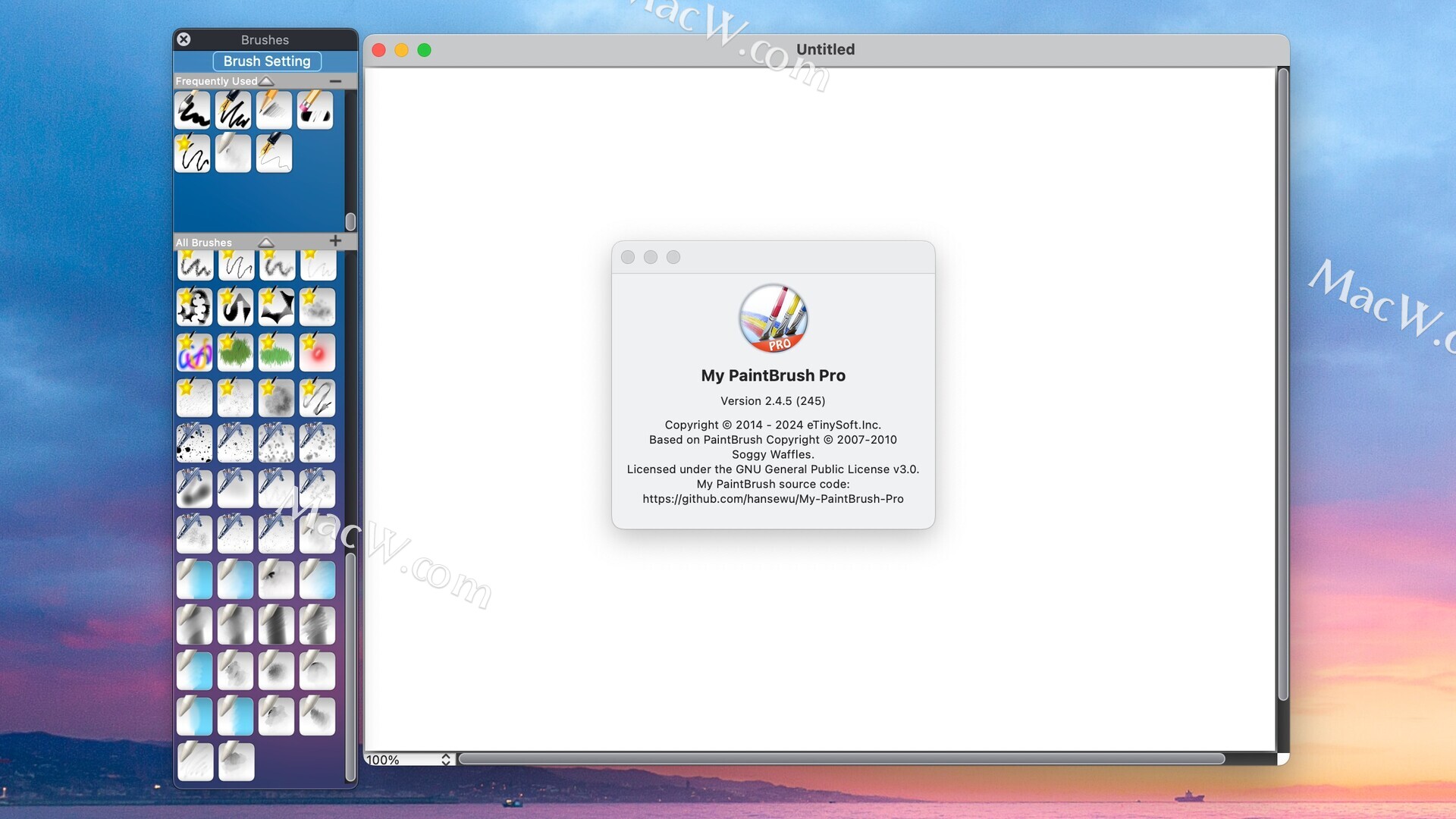Viewport: 1456px width, 819px height.
Task: Click the "My PaintBrush Pro" heading
Action: 773,375
